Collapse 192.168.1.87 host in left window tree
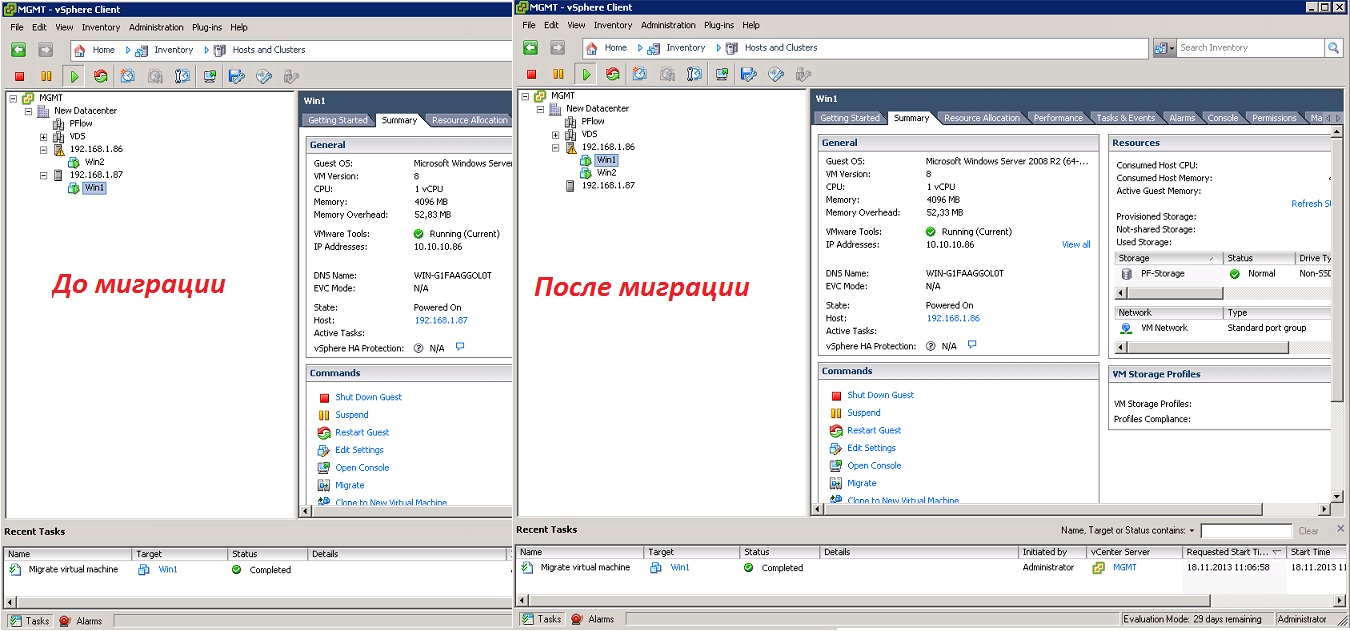1350x631 pixels. point(44,175)
